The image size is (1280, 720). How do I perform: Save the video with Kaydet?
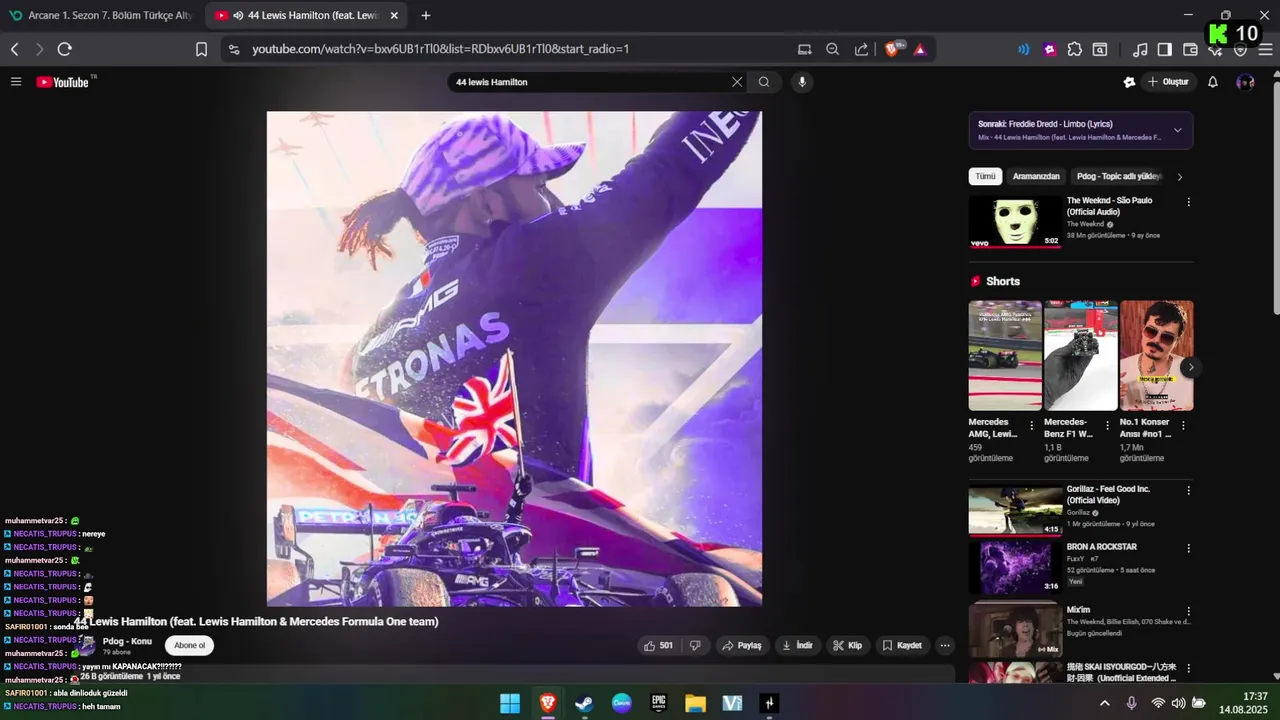tap(901, 645)
